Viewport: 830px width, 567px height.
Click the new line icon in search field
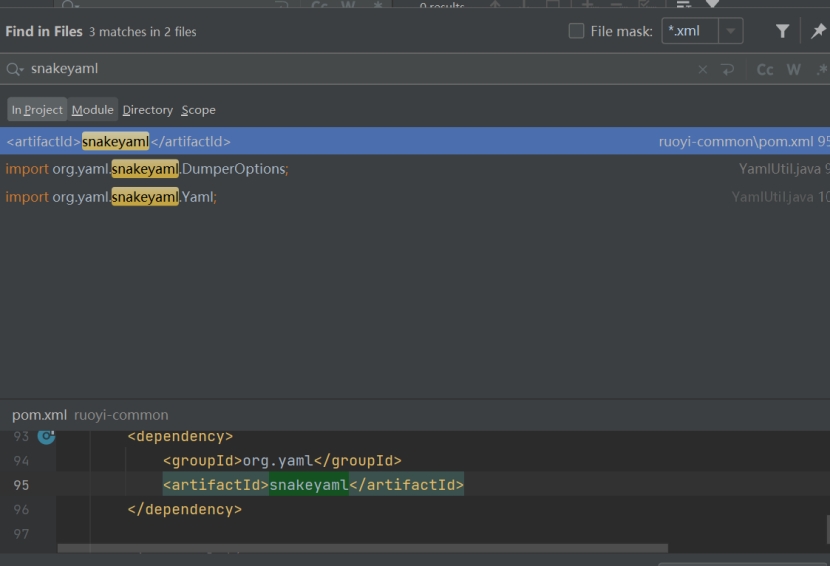[x=727, y=69]
